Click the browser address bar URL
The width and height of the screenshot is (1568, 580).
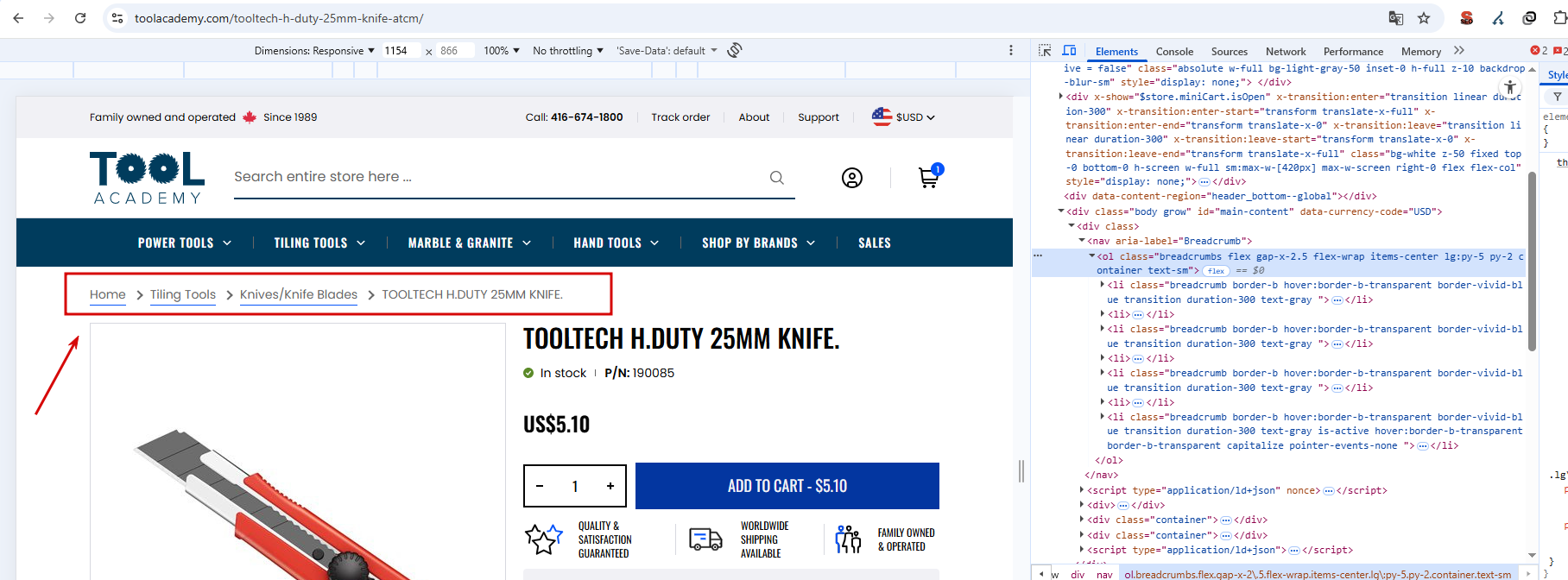[279, 18]
